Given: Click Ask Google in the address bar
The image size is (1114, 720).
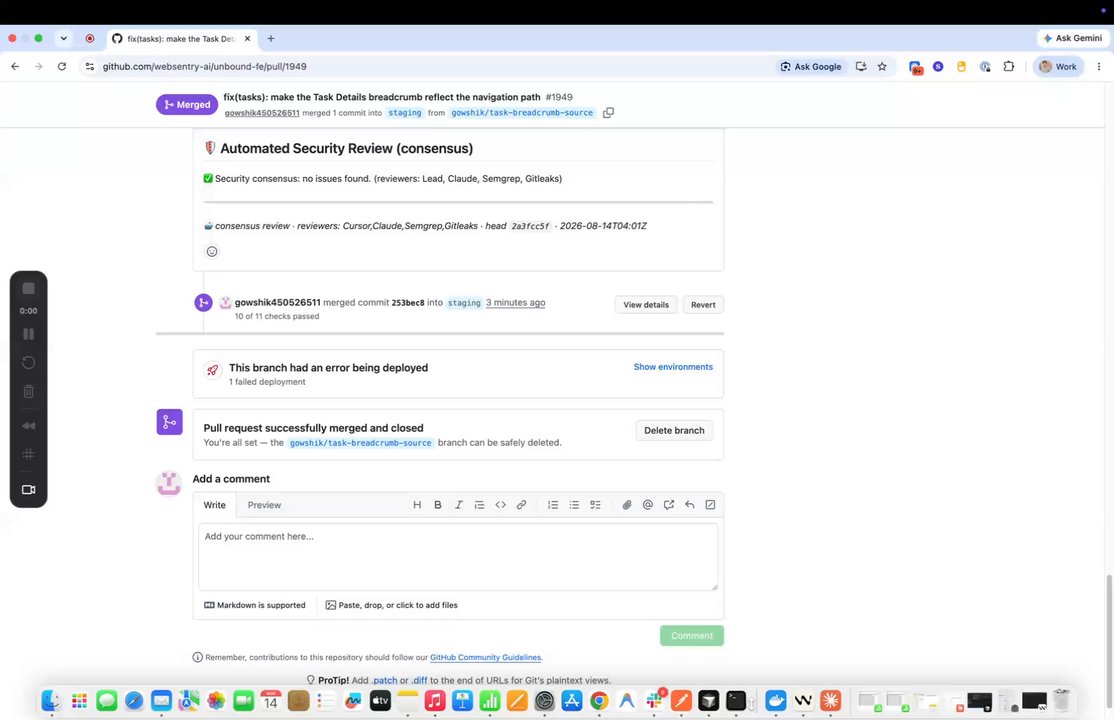Looking at the screenshot, I should 811,67.
